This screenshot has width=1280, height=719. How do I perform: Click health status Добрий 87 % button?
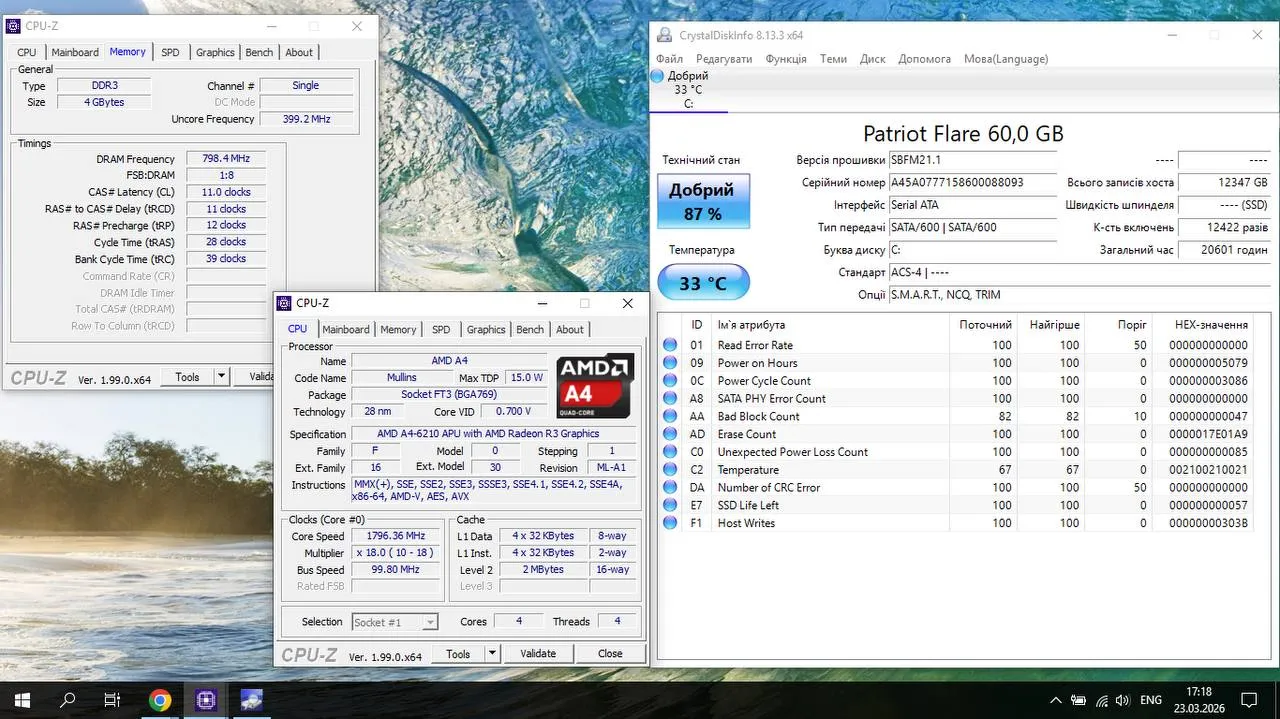[703, 201]
